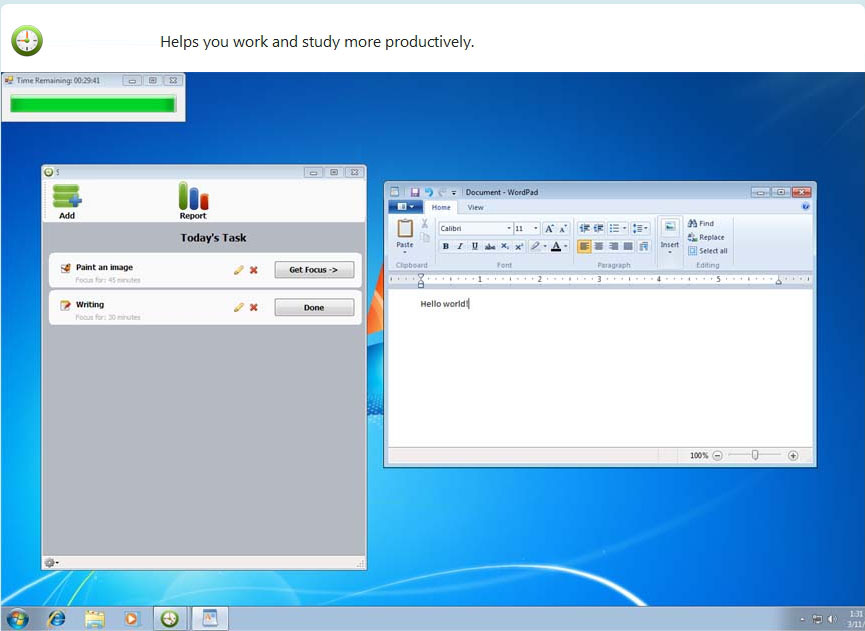Center align the text

599,246
